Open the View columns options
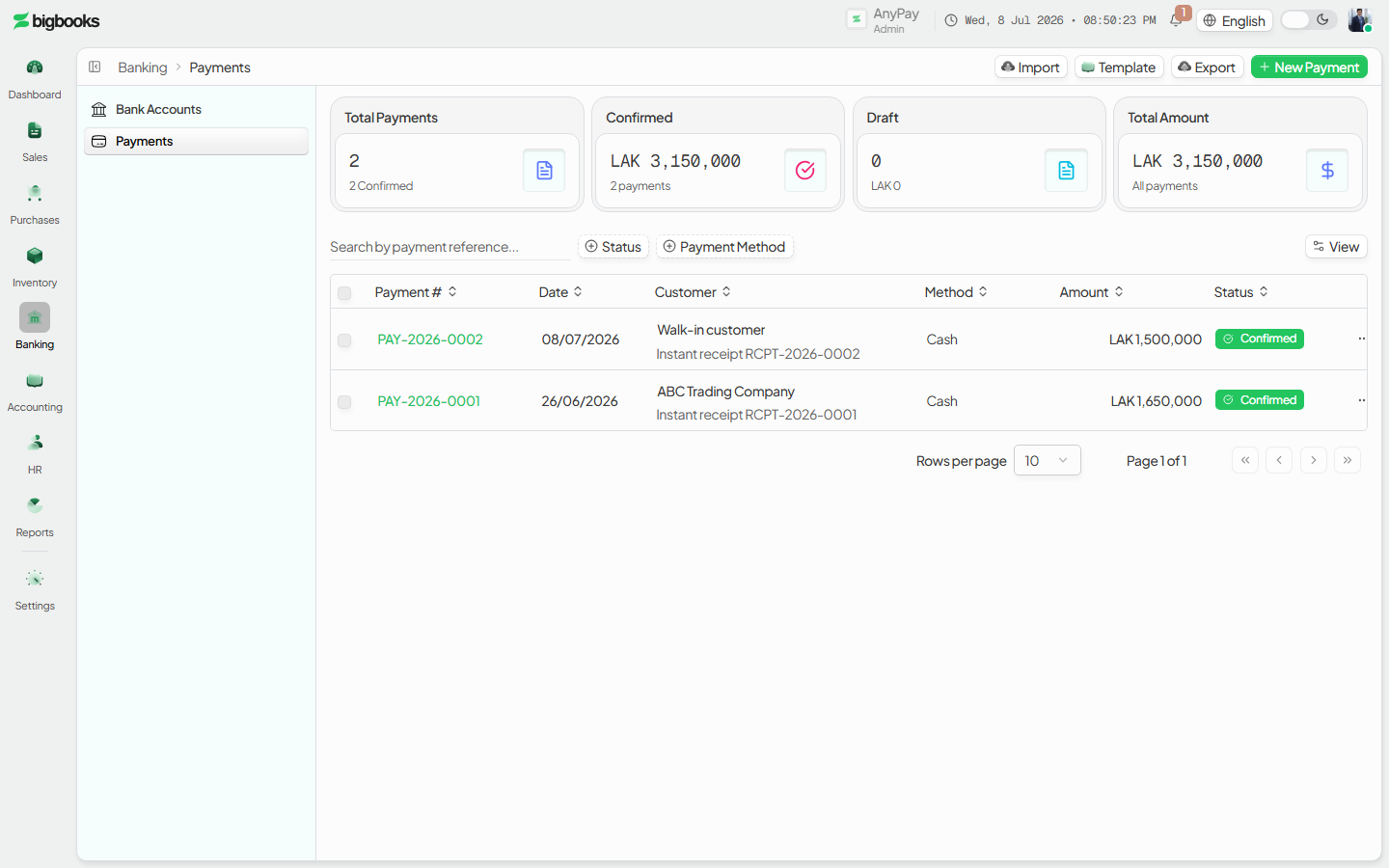This screenshot has width=1389, height=868. [x=1336, y=247]
